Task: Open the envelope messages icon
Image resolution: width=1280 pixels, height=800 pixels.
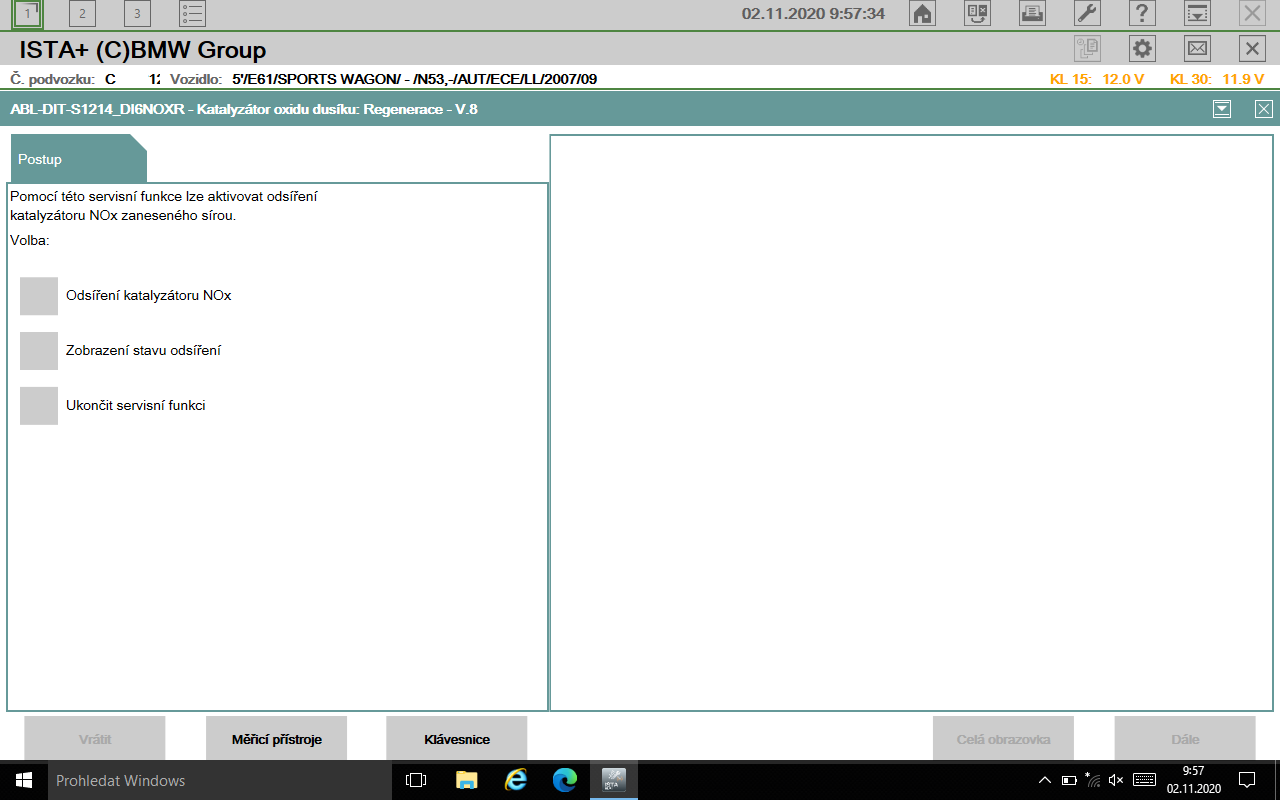Action: tap(1196, 47)
